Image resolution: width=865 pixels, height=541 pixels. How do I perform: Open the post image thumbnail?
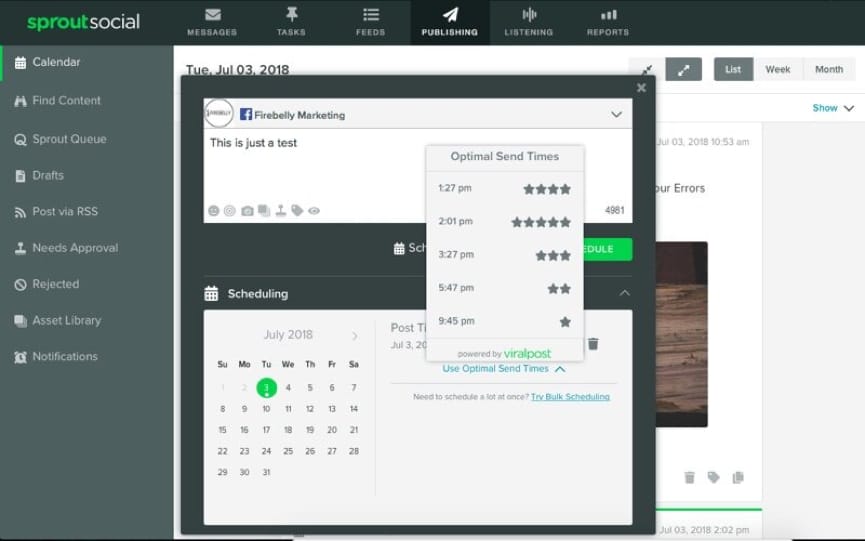(682, 334)
